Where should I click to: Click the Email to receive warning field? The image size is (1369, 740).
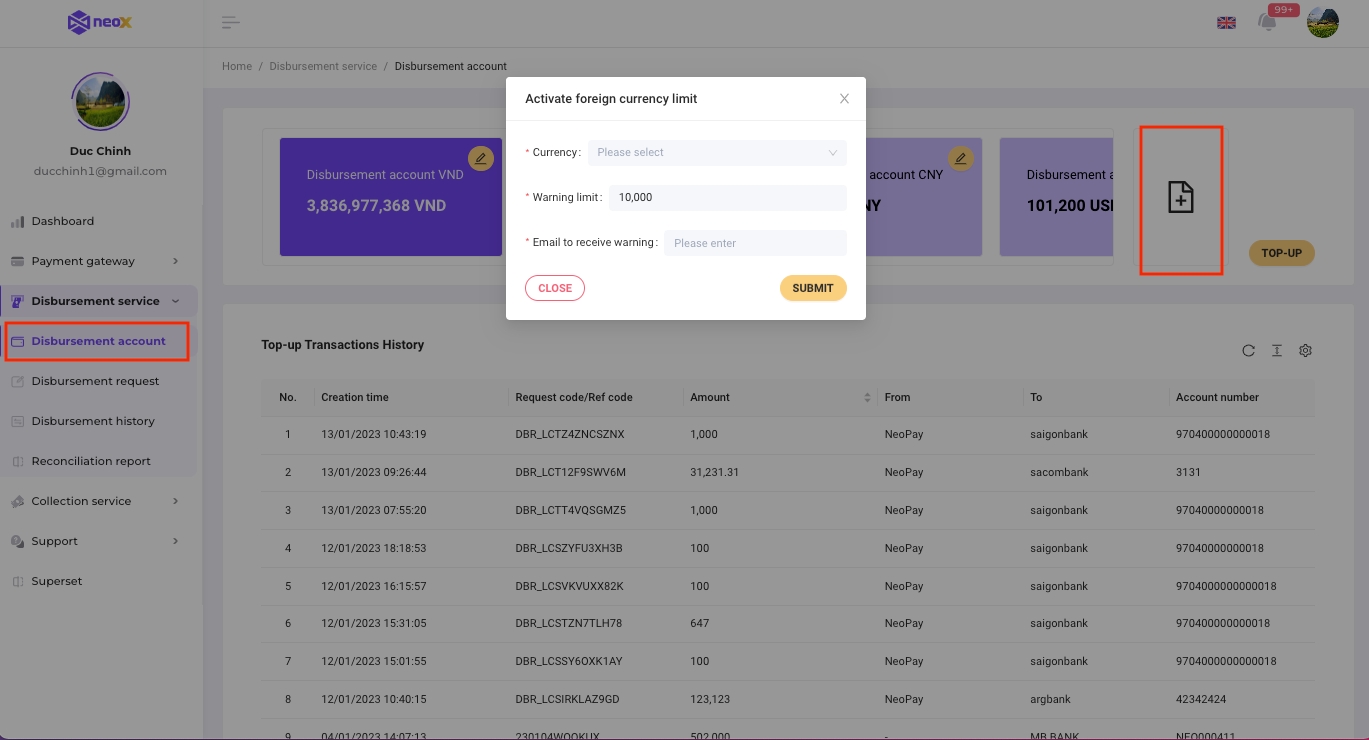pos(755,243)
